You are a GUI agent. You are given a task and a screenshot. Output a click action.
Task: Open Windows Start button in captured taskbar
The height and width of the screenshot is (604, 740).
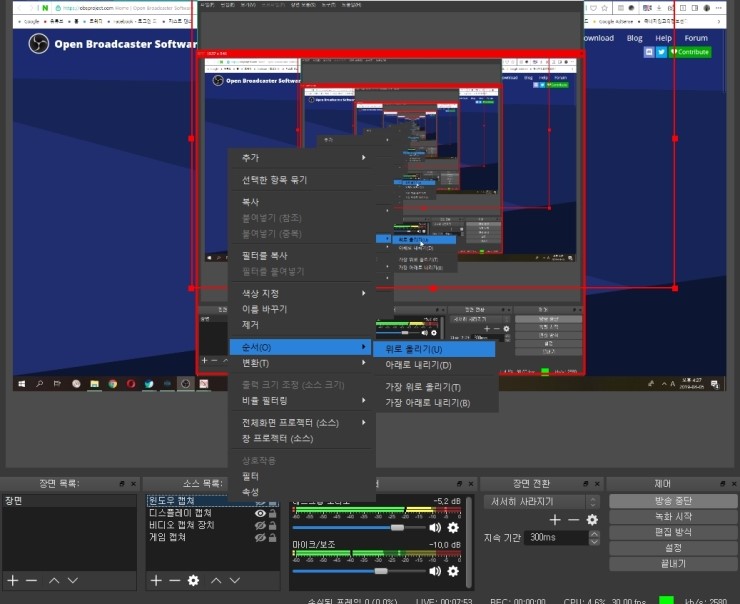[x=22, y=384]
